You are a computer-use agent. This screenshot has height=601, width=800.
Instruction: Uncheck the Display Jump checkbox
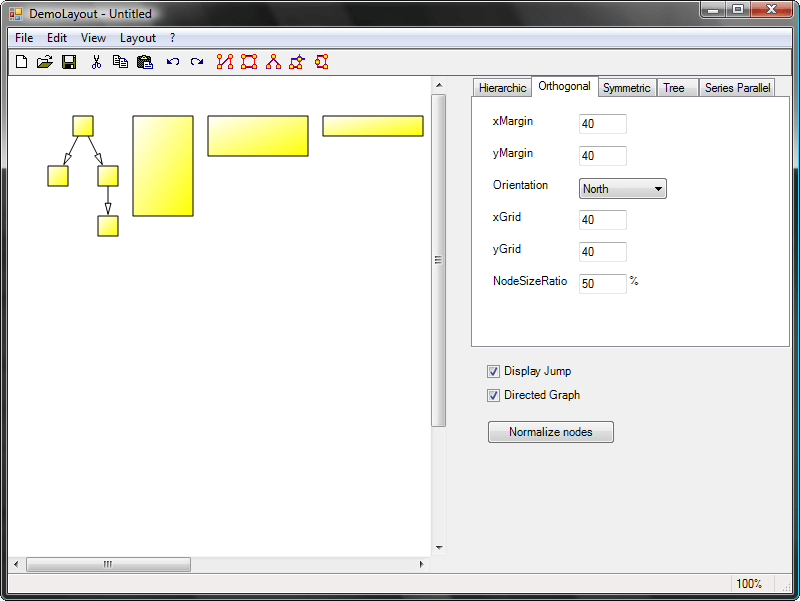pyautogui.click(x=493, y=371)
